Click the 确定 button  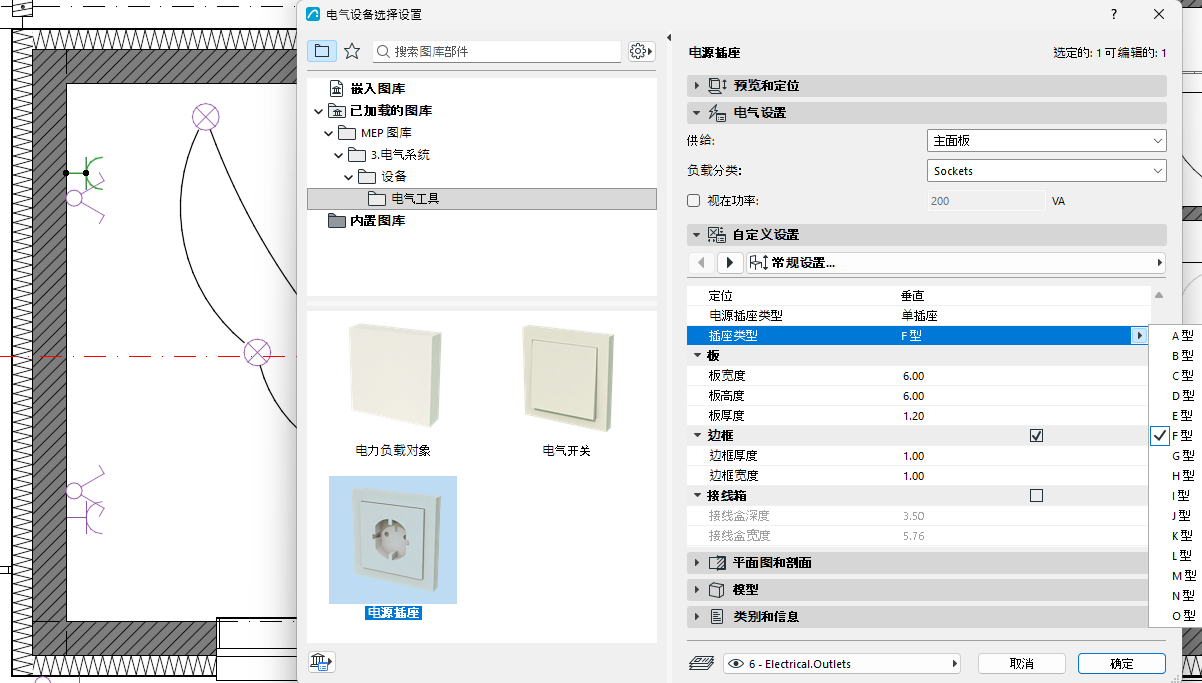1122,663
